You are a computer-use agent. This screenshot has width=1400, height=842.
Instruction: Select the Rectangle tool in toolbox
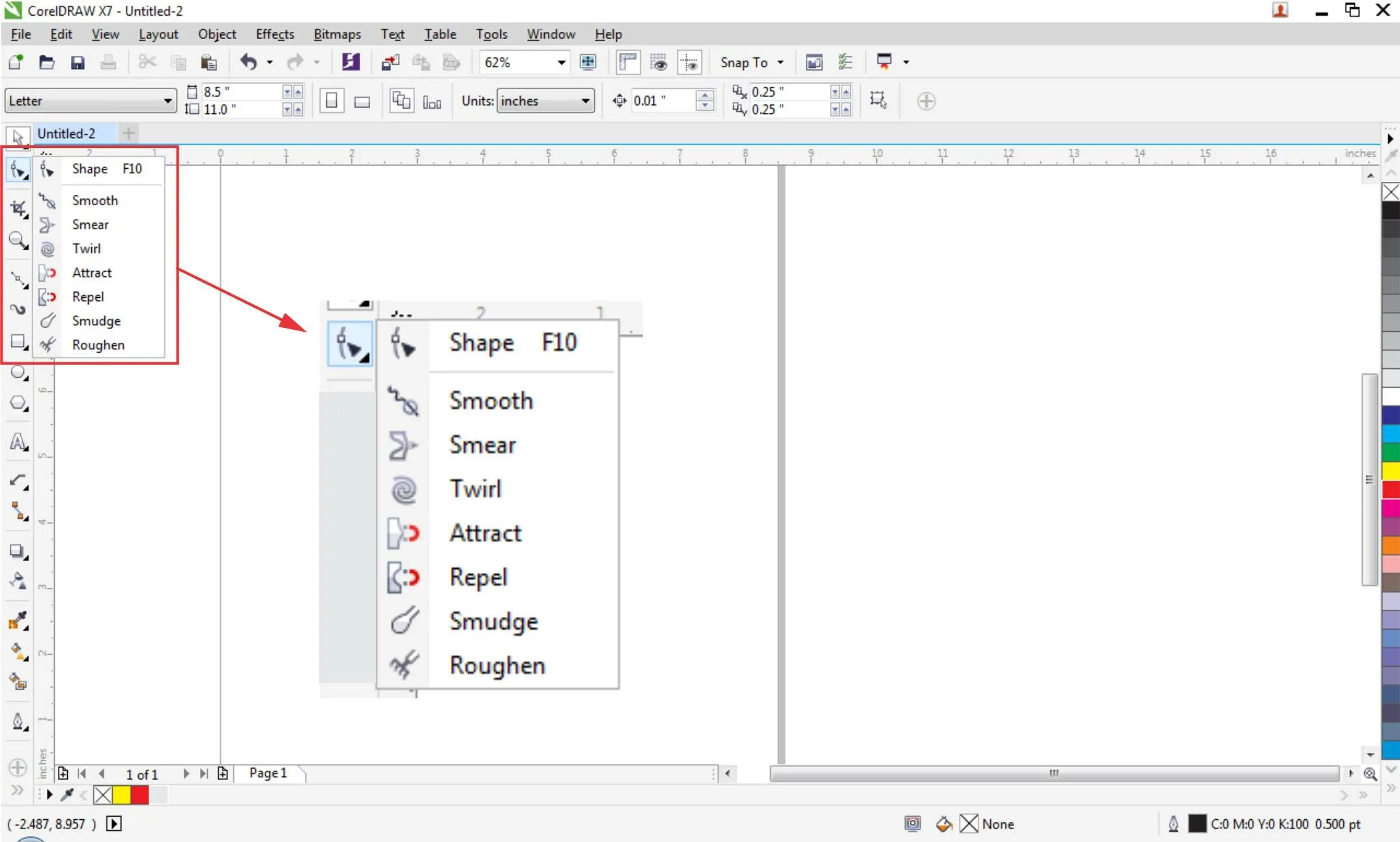18,341
